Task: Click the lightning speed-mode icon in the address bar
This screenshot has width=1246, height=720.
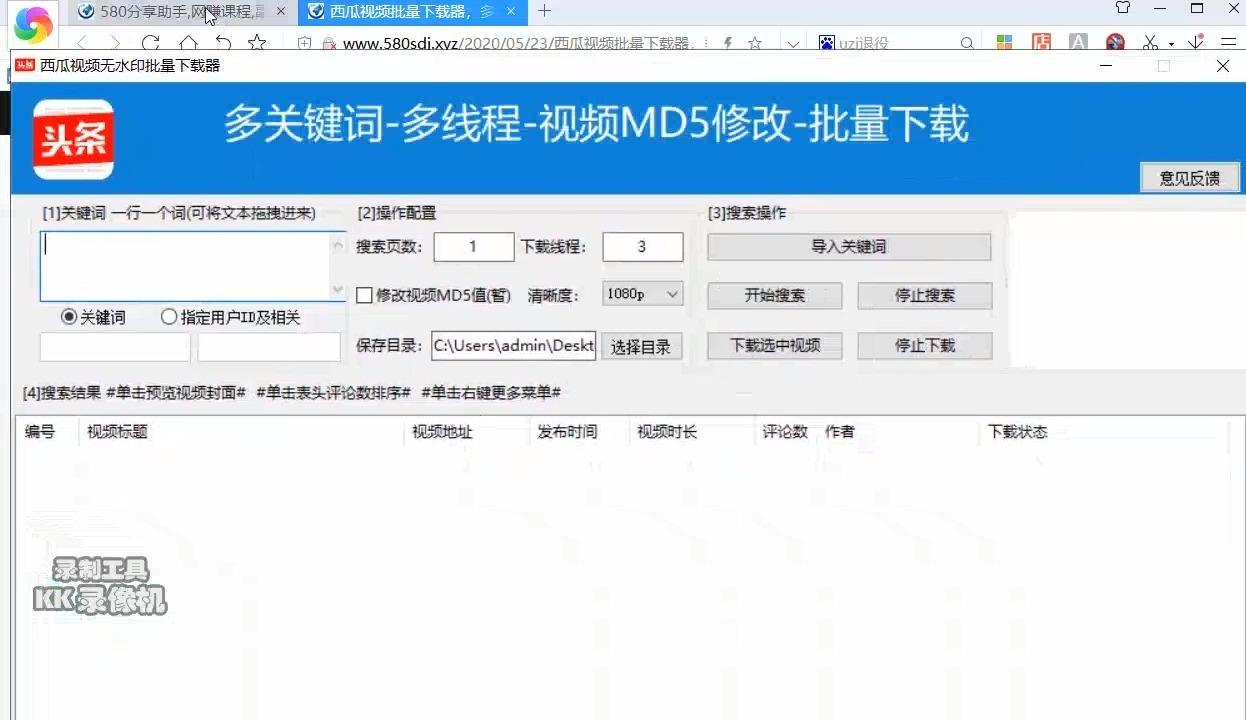Action: click(x=727, y=43)
